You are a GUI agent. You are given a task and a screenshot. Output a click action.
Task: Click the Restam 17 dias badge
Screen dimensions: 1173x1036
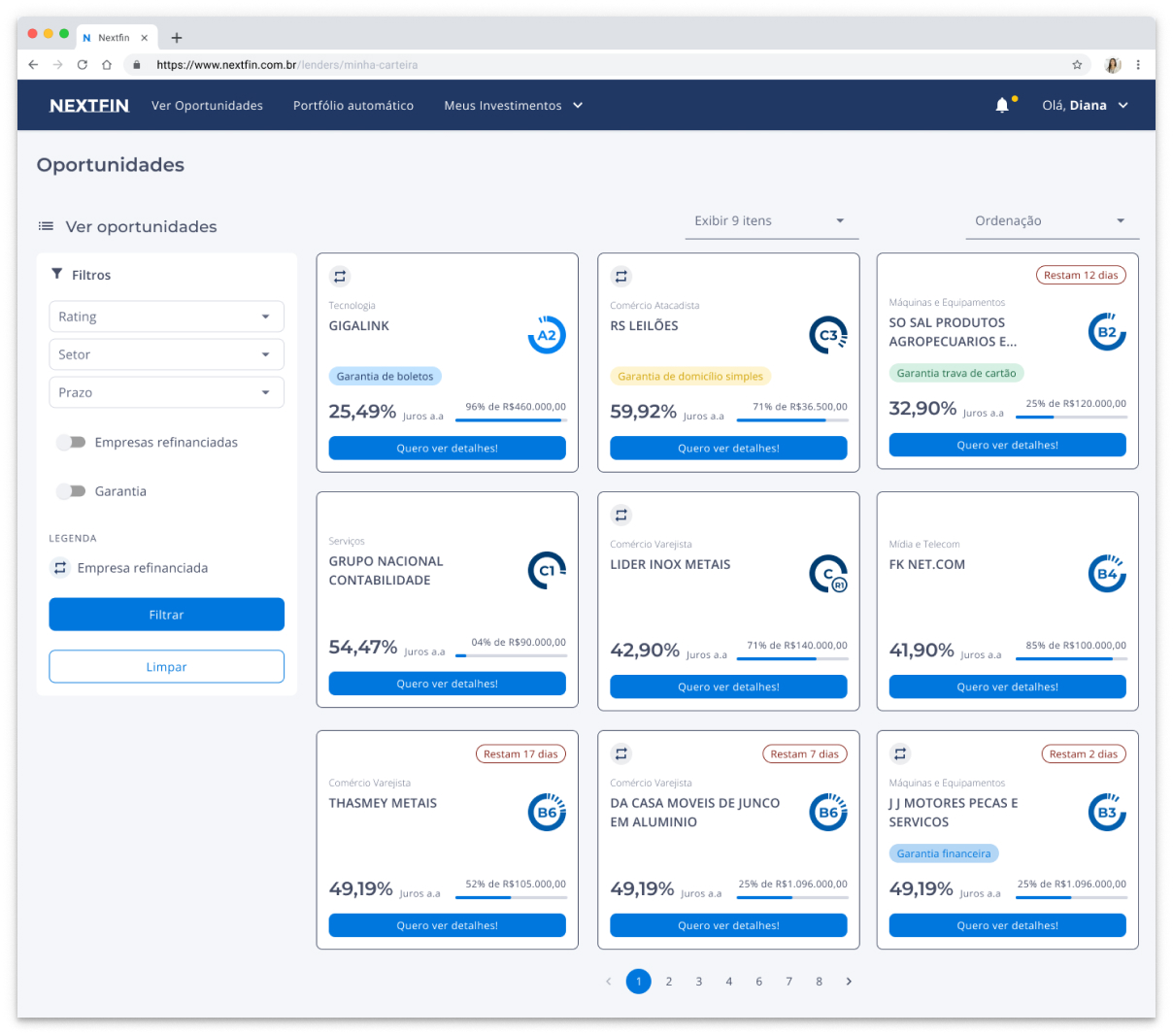coord(520,753)
